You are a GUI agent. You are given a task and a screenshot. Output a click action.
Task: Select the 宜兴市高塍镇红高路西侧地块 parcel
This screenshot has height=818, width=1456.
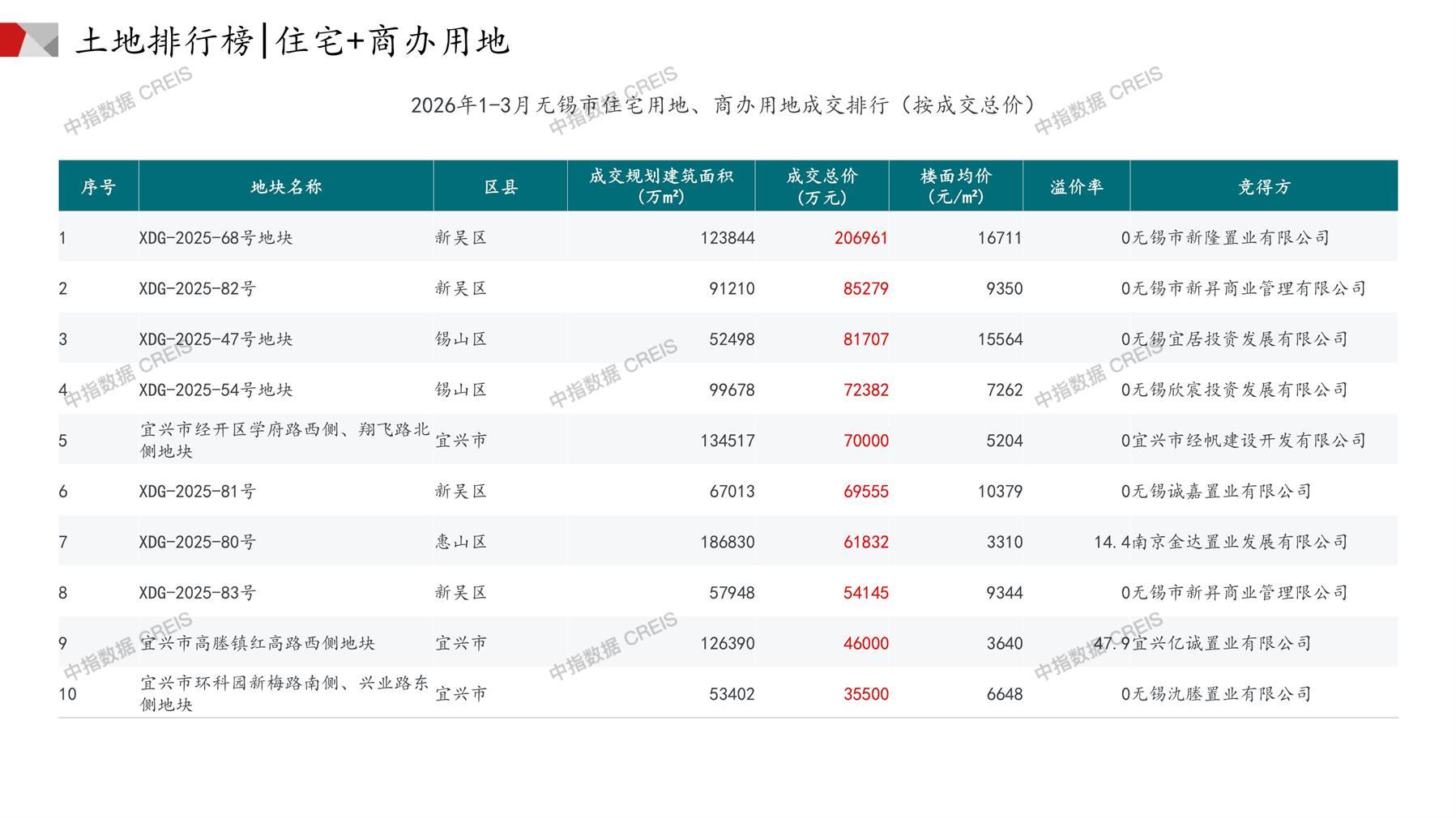tap(258, 643)
